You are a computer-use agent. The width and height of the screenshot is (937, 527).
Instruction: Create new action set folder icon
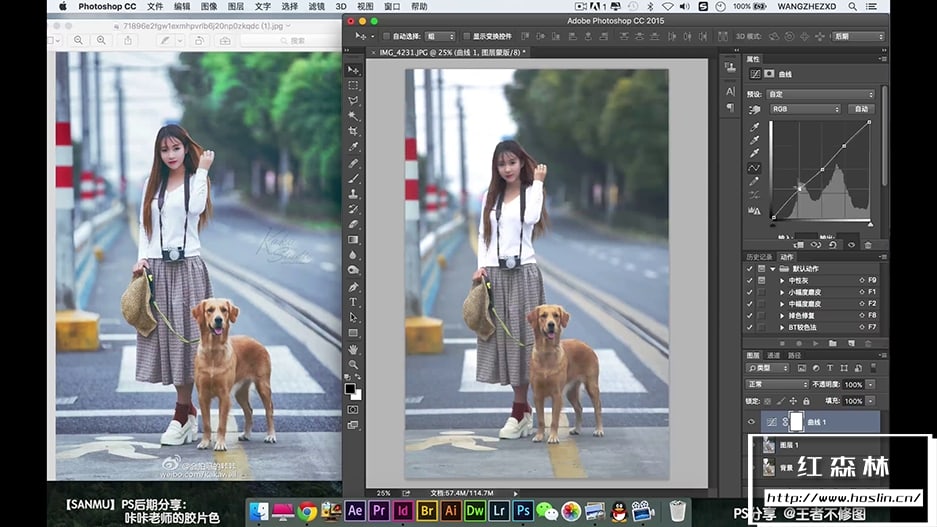pyautogui.click(x=832, y=344)
